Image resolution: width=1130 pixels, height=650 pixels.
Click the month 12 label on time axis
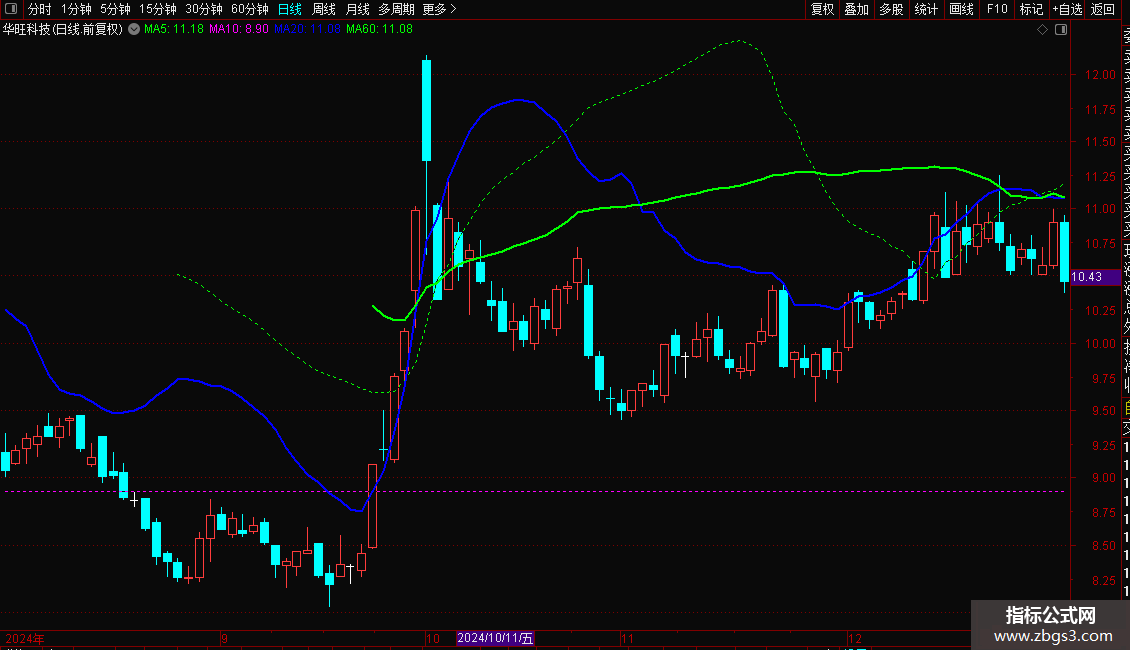pyautogui.click(x=855, y=638)
